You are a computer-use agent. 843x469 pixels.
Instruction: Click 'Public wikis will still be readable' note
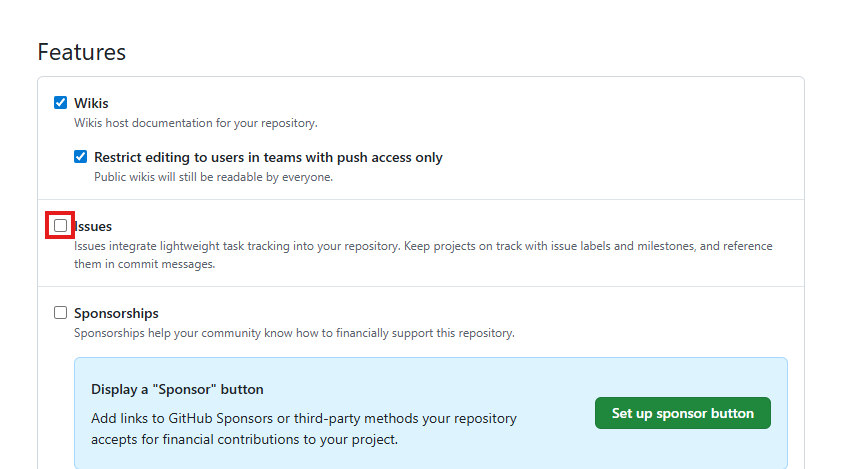(x=213, y=177)
